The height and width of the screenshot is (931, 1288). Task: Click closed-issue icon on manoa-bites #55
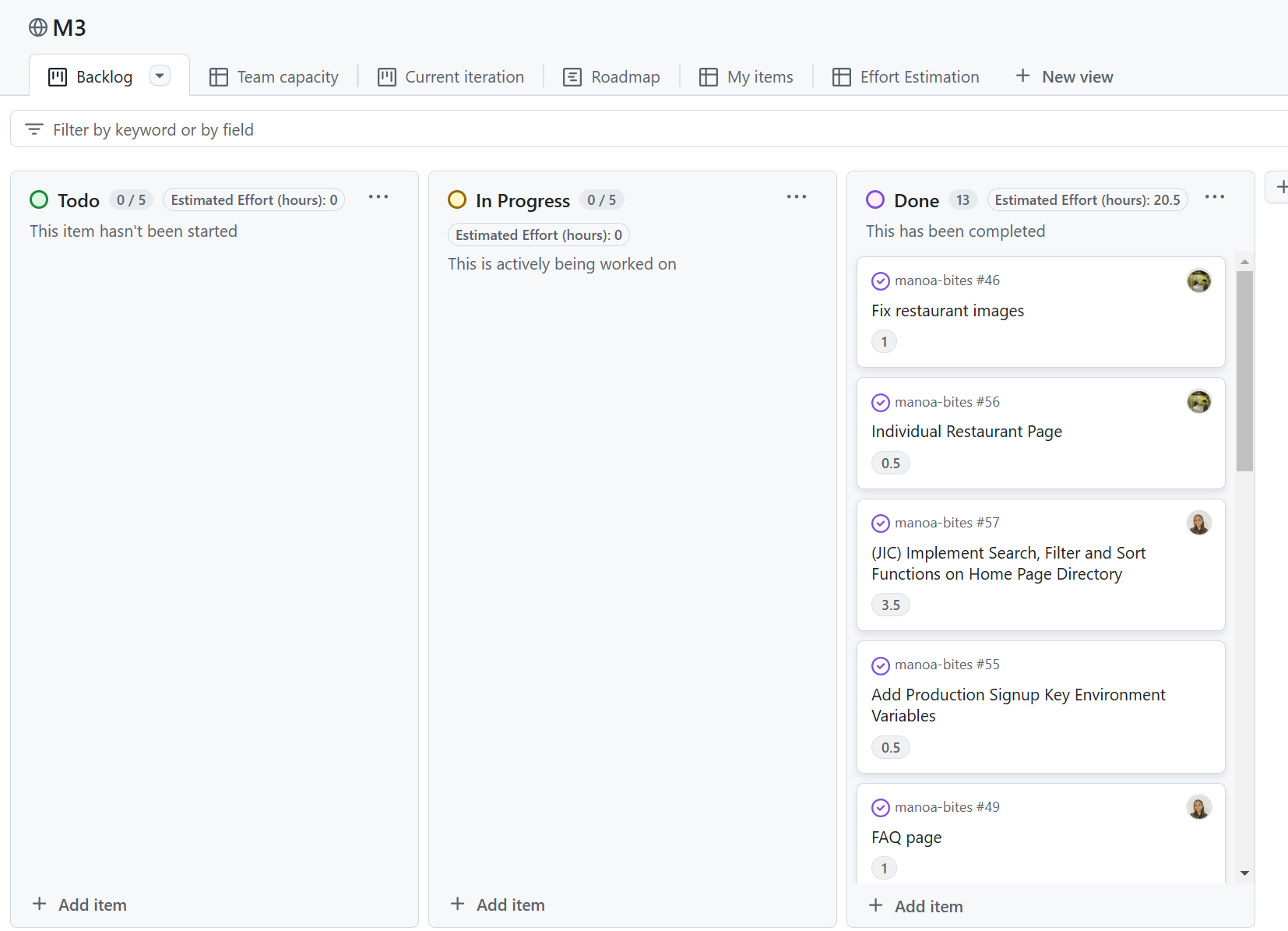(881, 665)
